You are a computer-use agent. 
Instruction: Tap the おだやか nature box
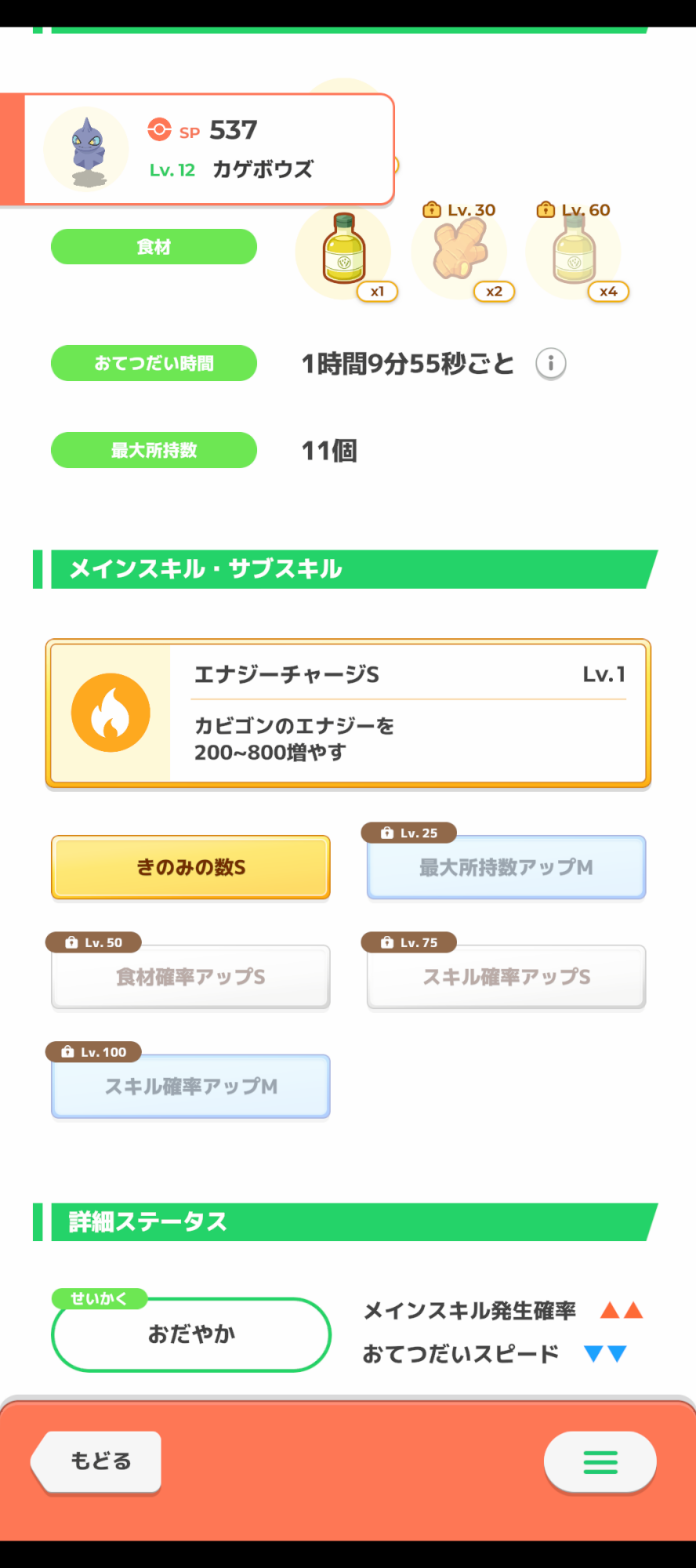(x=191, y=1334)
